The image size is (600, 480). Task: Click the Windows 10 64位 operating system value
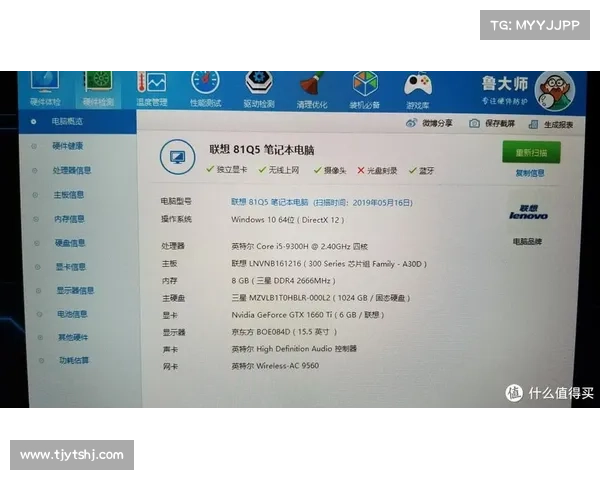click(287, 220)
